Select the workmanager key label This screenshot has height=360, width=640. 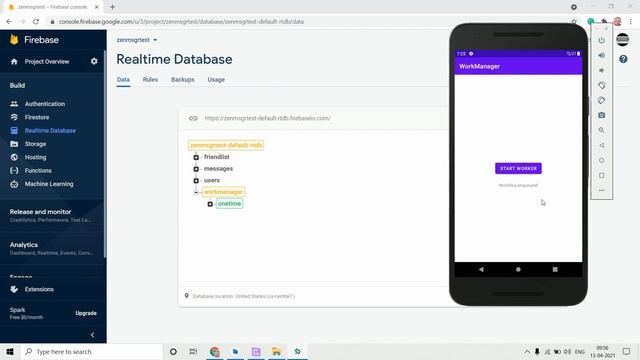tap(223, 192)
